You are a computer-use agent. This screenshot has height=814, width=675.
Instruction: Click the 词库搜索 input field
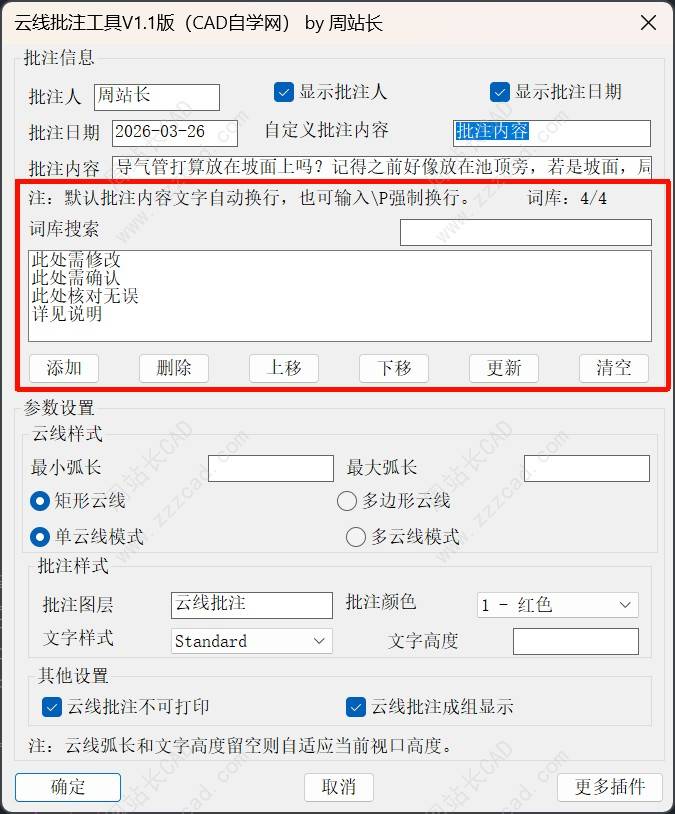(x=525, y=232)
